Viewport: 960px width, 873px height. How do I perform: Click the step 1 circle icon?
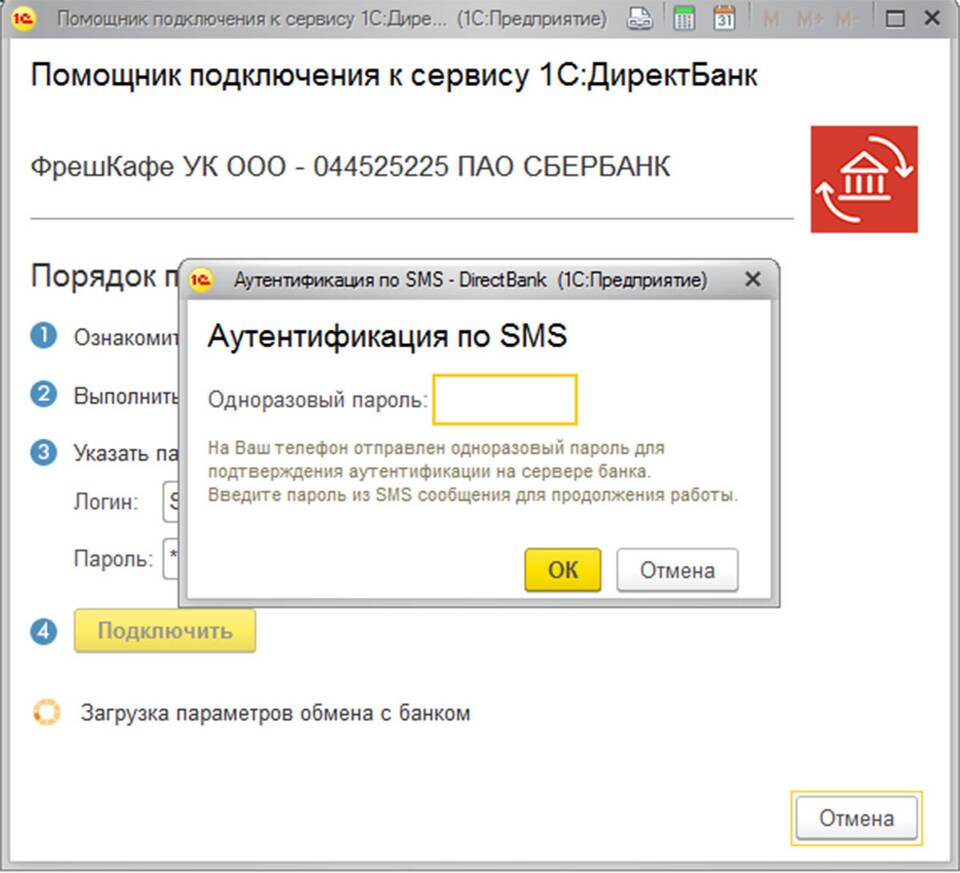(x=43, y=337)
